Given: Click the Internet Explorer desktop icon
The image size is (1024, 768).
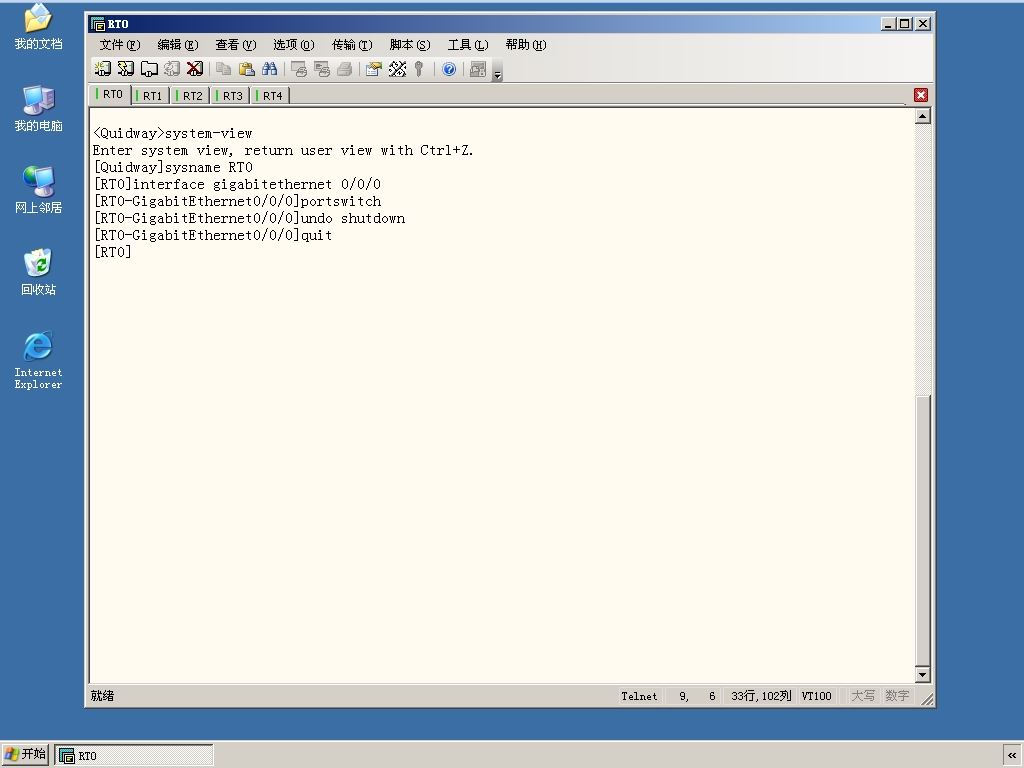Looking at the screenshot, I should tap(39, 360).
